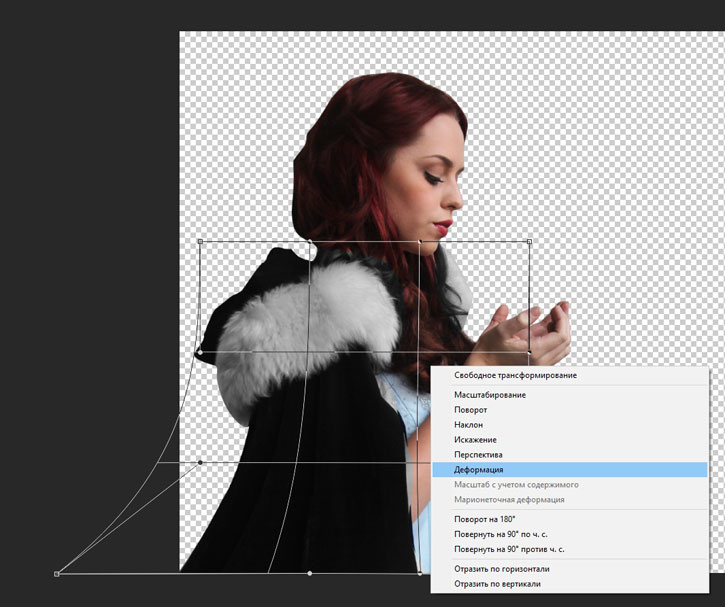Click Отразить по горизонтали
Screen dimensions: 725x607
pos(570,569)
